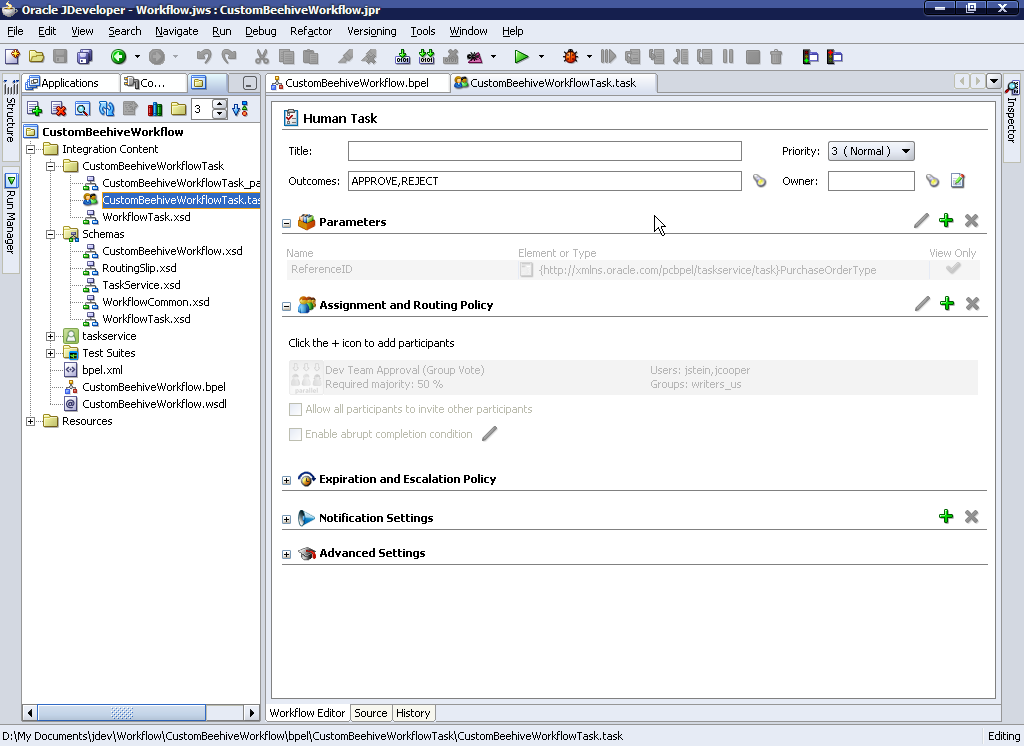
Task: Add a parameter with the green plus
Action: coord(946,221)
